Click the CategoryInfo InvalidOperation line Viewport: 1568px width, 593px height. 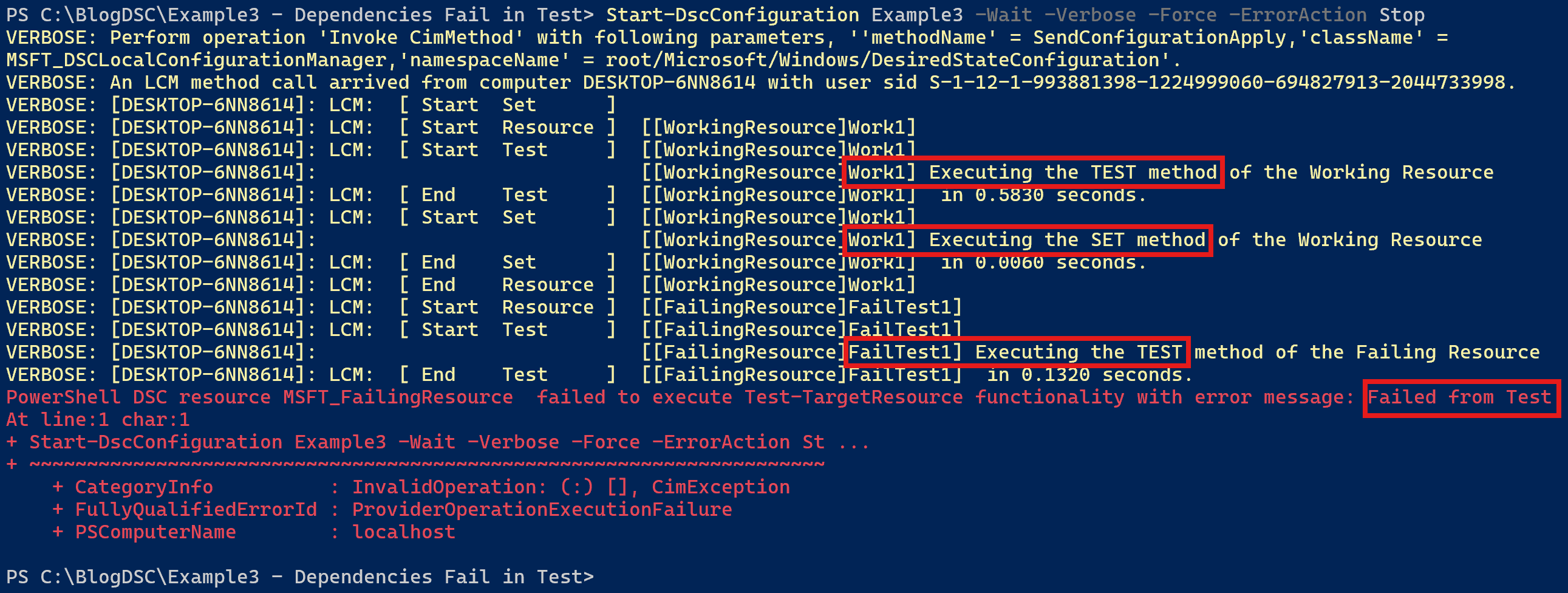[421, 487]
